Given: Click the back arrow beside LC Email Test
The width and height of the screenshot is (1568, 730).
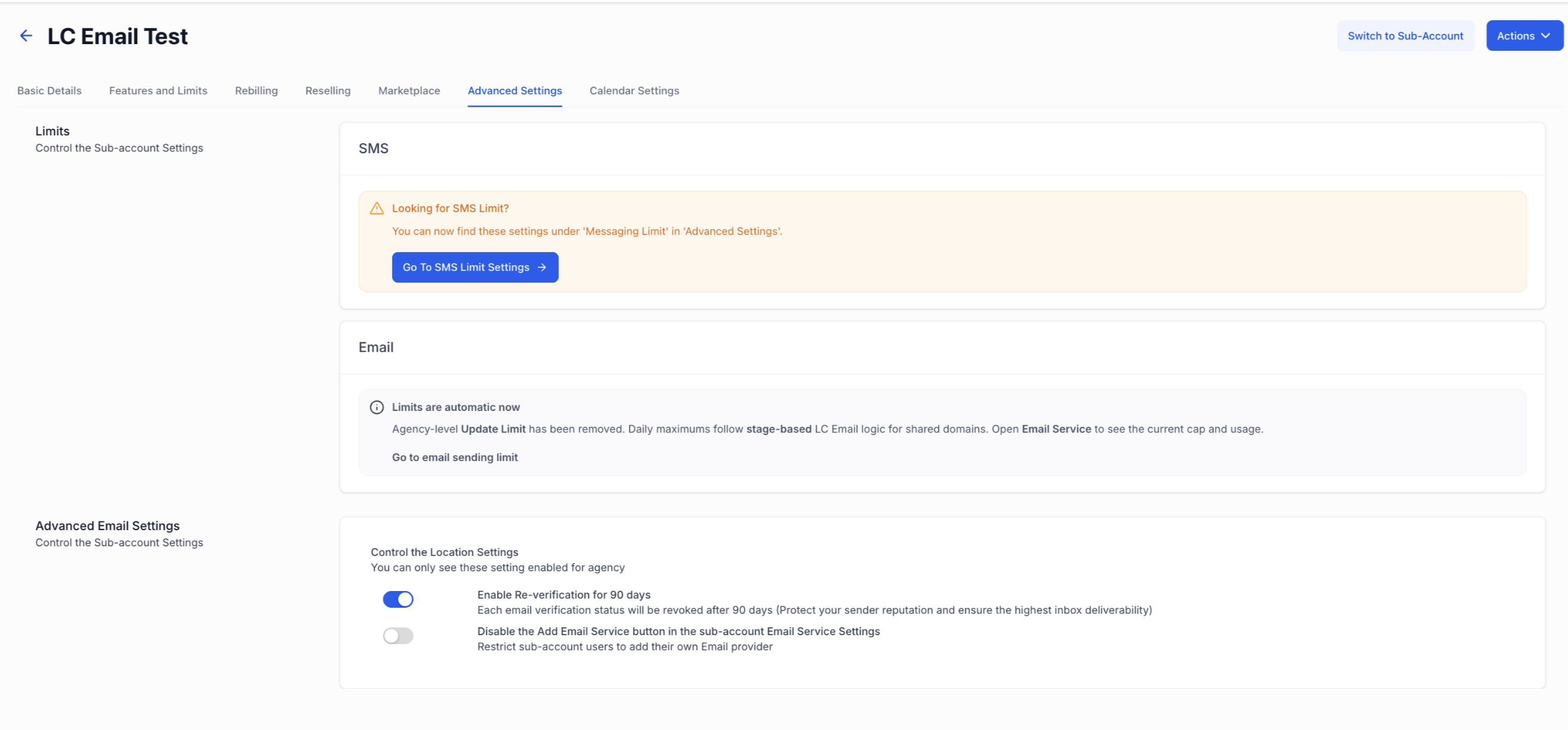Looking at the screenshot, I should click(26, 36).
